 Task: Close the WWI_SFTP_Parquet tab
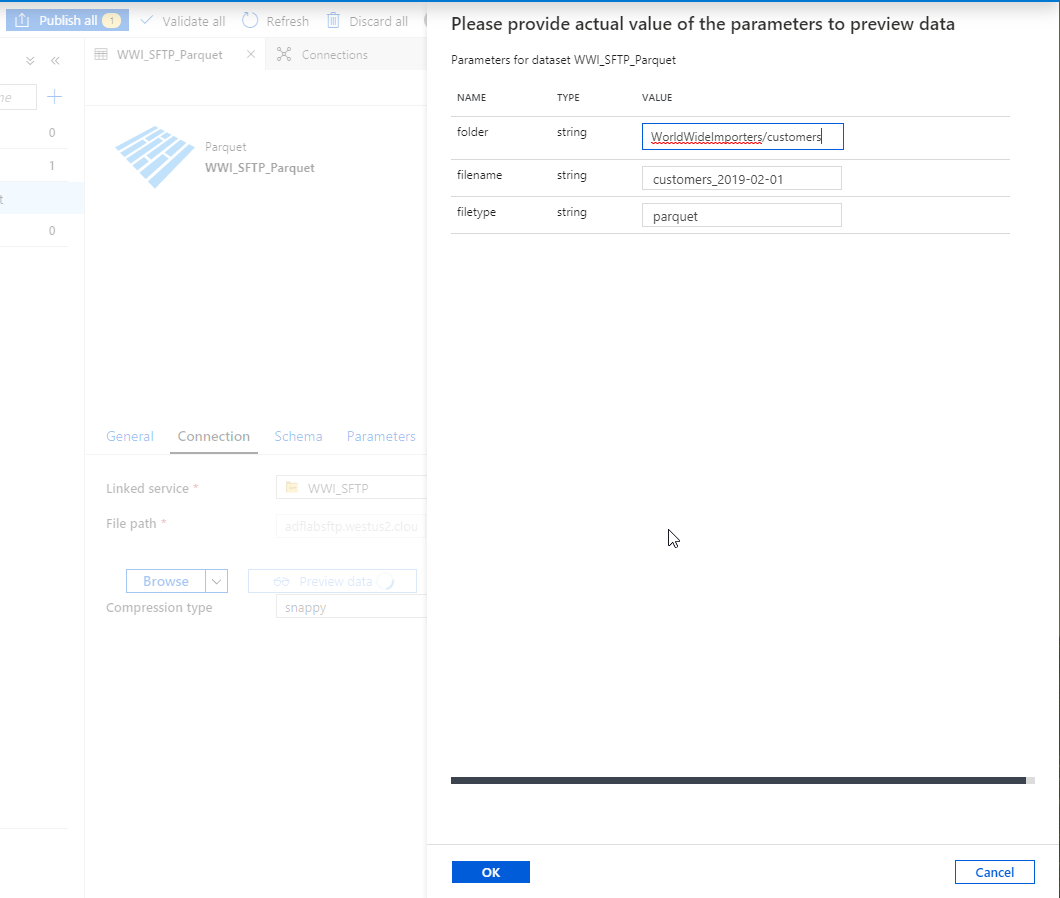[251, 54]
